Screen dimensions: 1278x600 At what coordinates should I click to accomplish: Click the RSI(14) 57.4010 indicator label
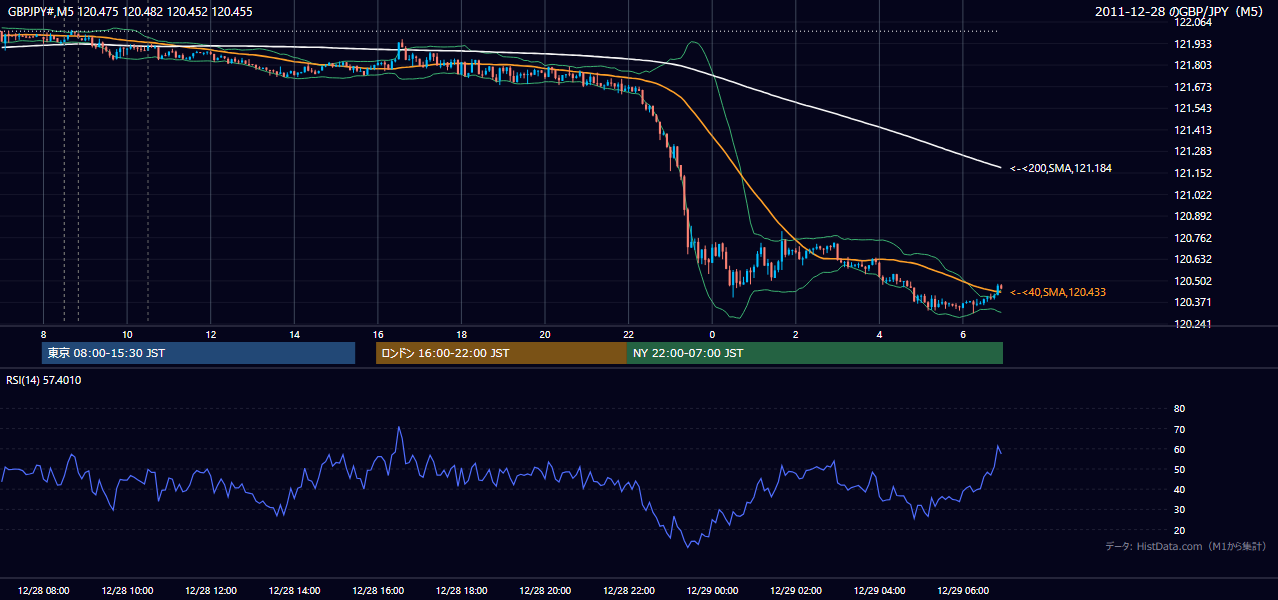point(44,380)
